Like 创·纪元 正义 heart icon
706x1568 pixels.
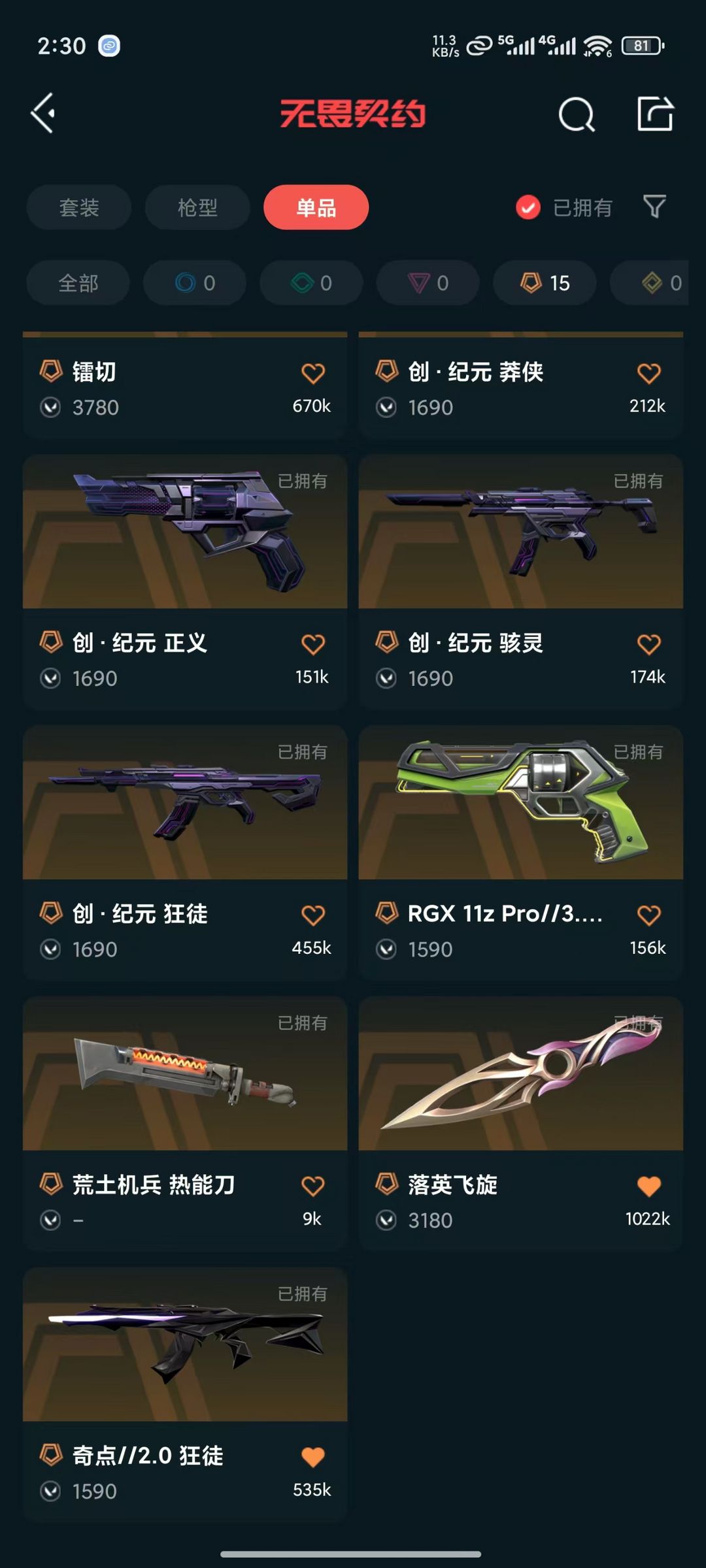pos(313,644)
